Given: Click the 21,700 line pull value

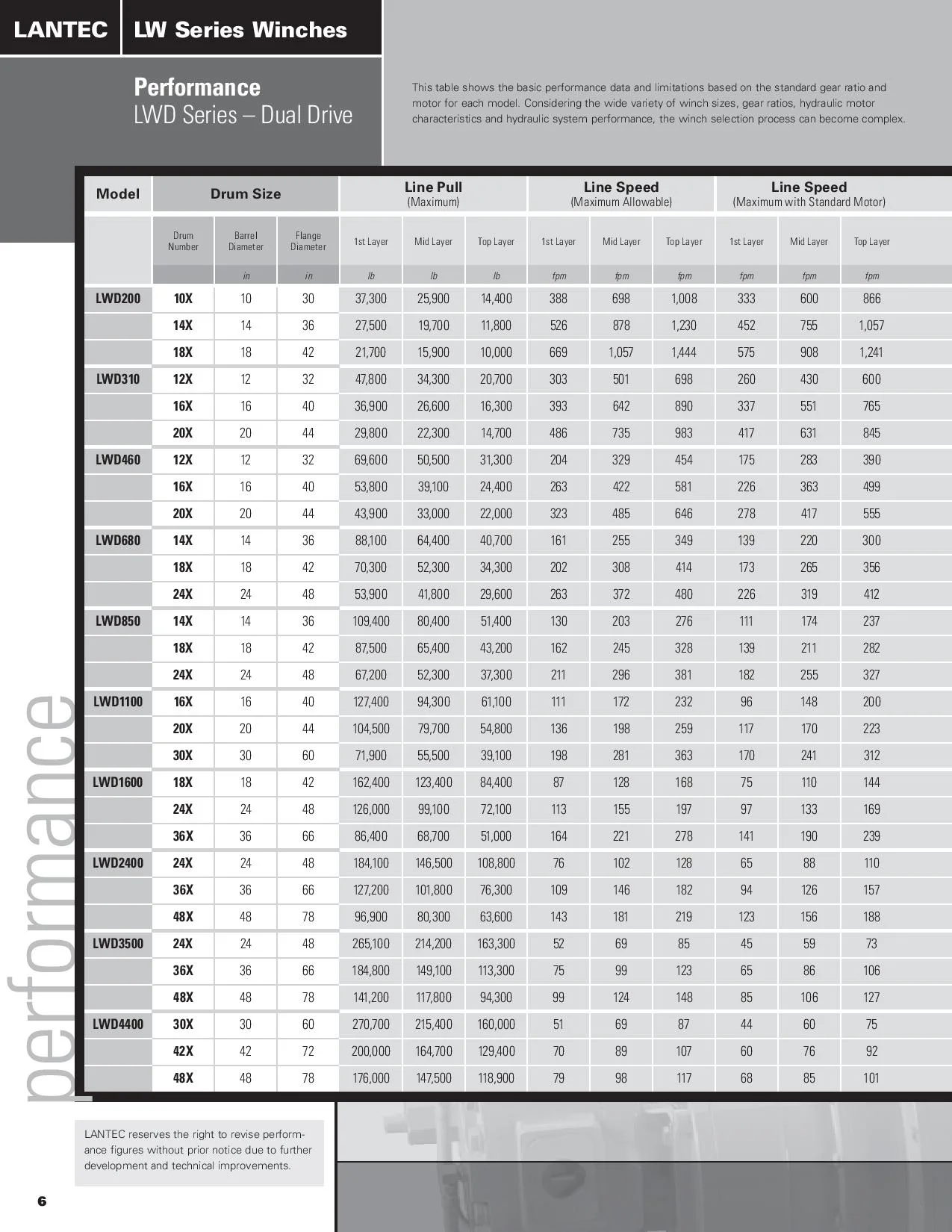Looking at the screenshot, I should 371,352.
